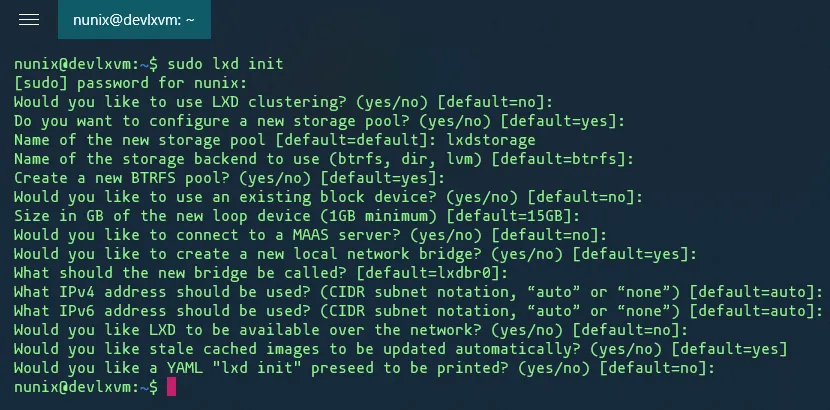Click the local network bridge question line

(355, 252)
